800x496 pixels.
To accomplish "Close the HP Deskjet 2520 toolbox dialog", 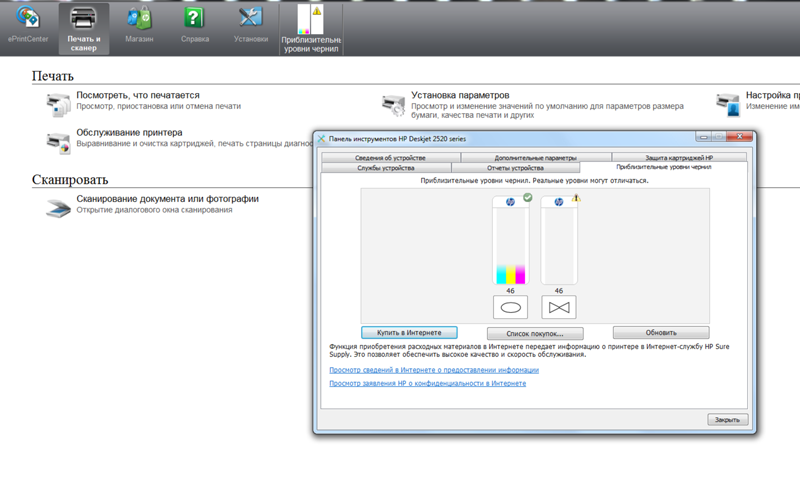I will 740,137.
